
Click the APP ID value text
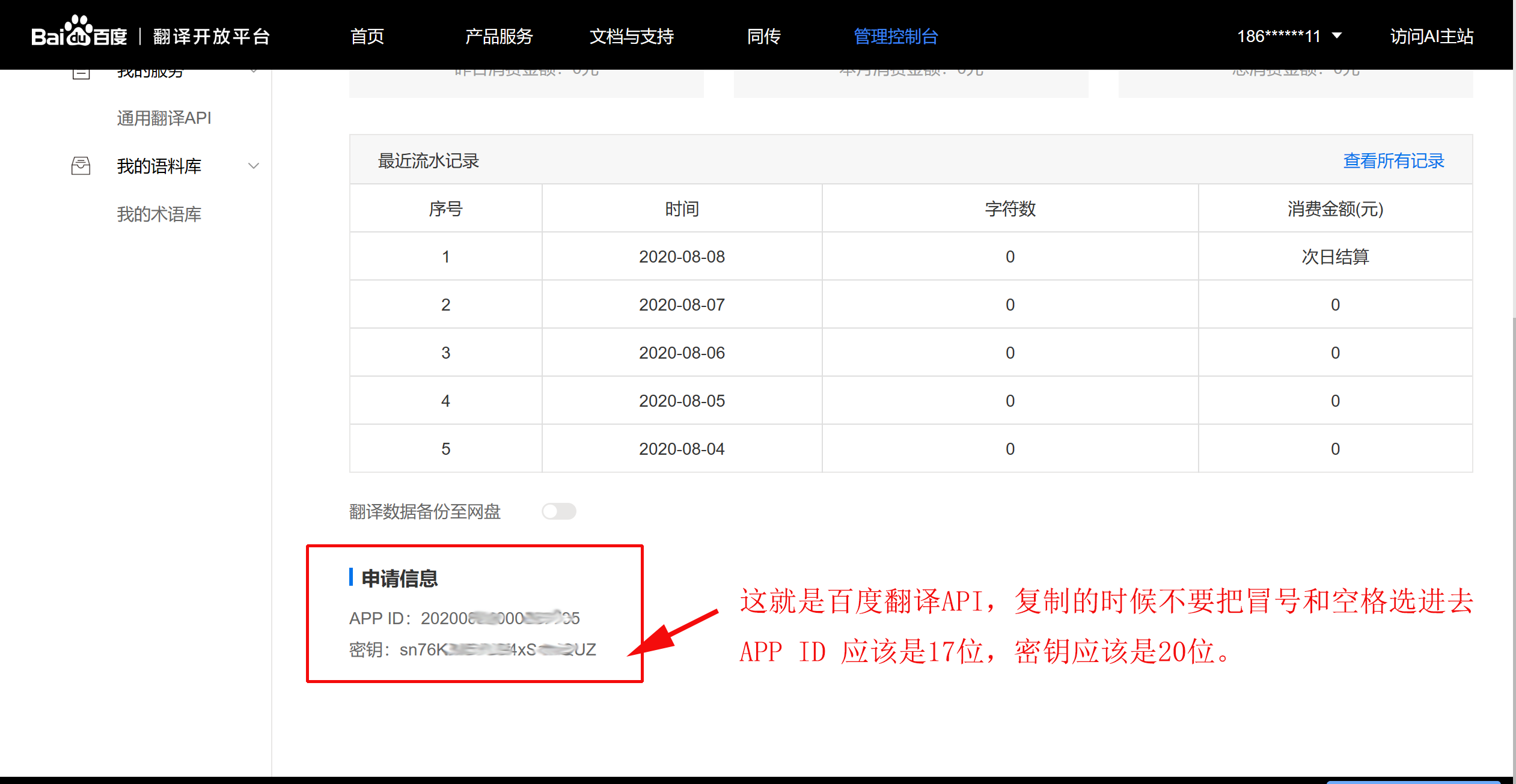[500, 618]
